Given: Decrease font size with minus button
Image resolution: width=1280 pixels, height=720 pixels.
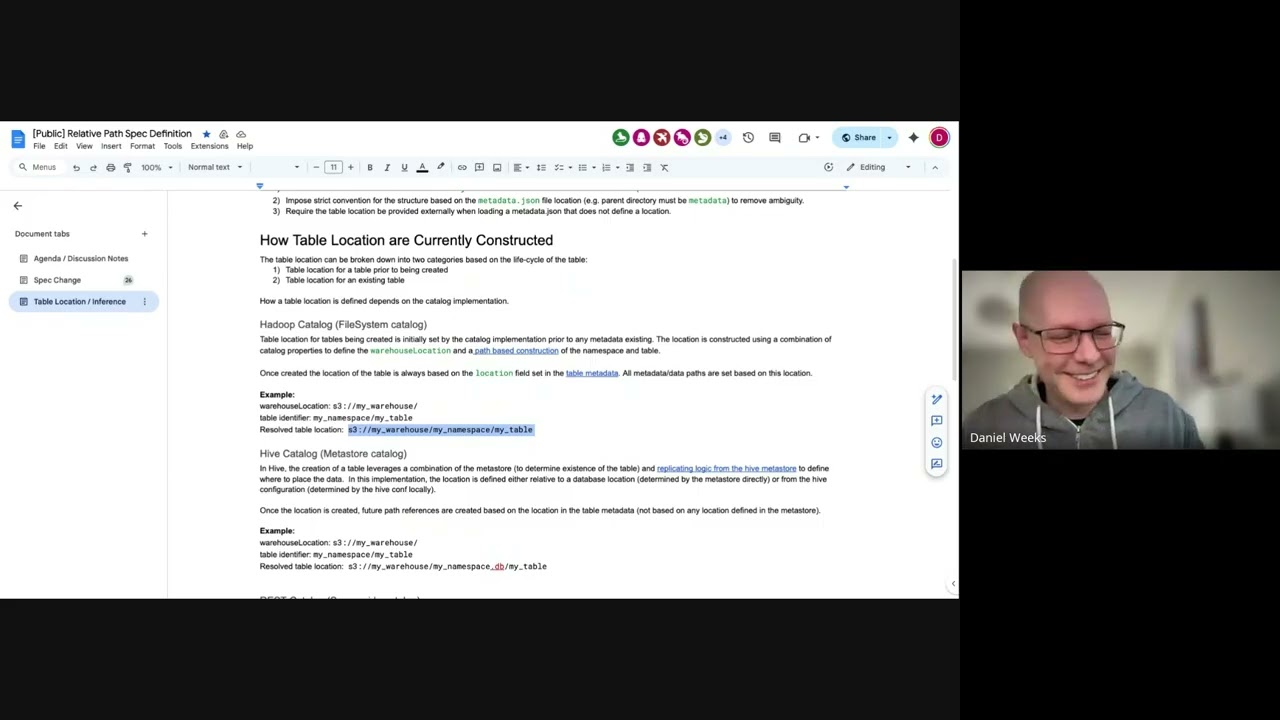Looking at the screenshot, I should pos(316,168).
